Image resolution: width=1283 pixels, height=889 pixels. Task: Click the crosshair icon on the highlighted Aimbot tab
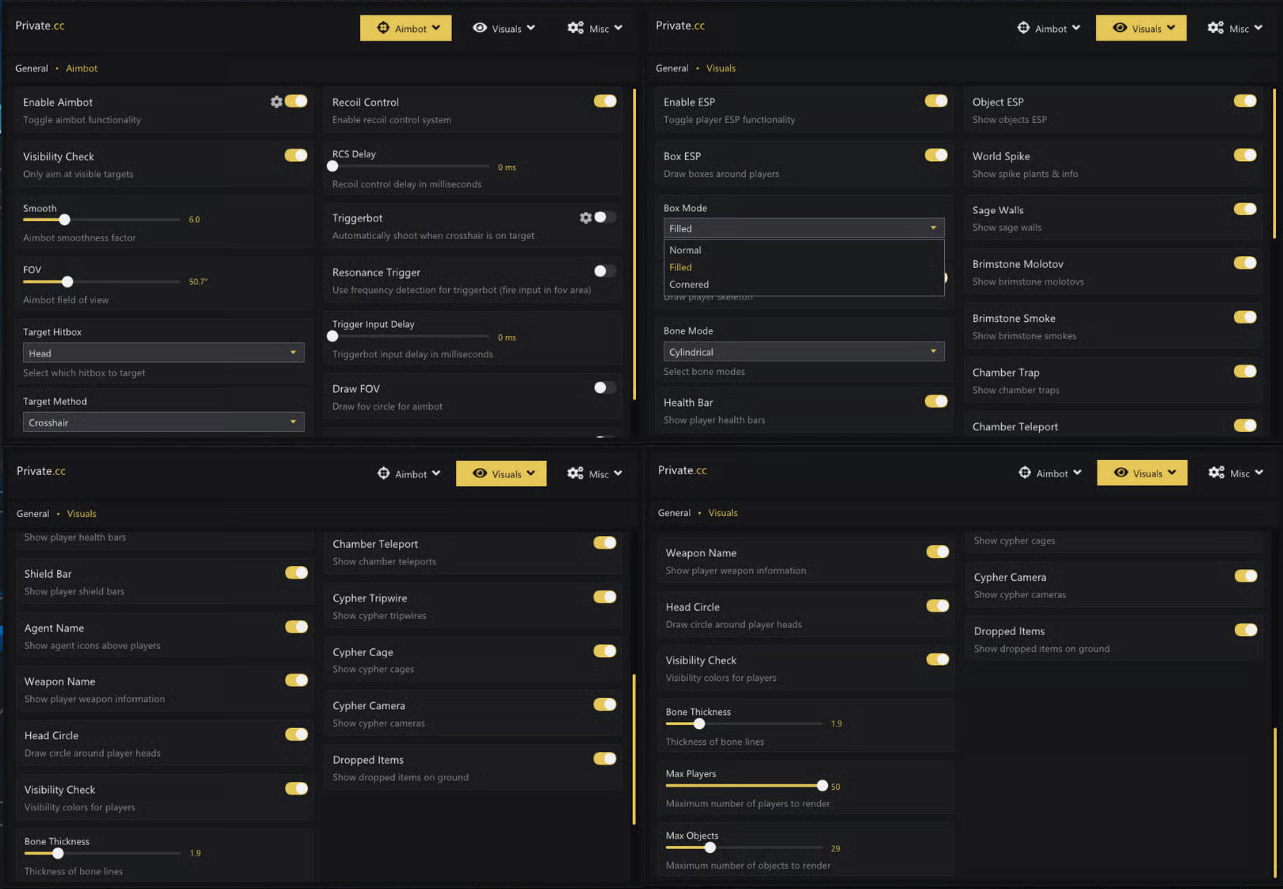(x=383, y=28)
